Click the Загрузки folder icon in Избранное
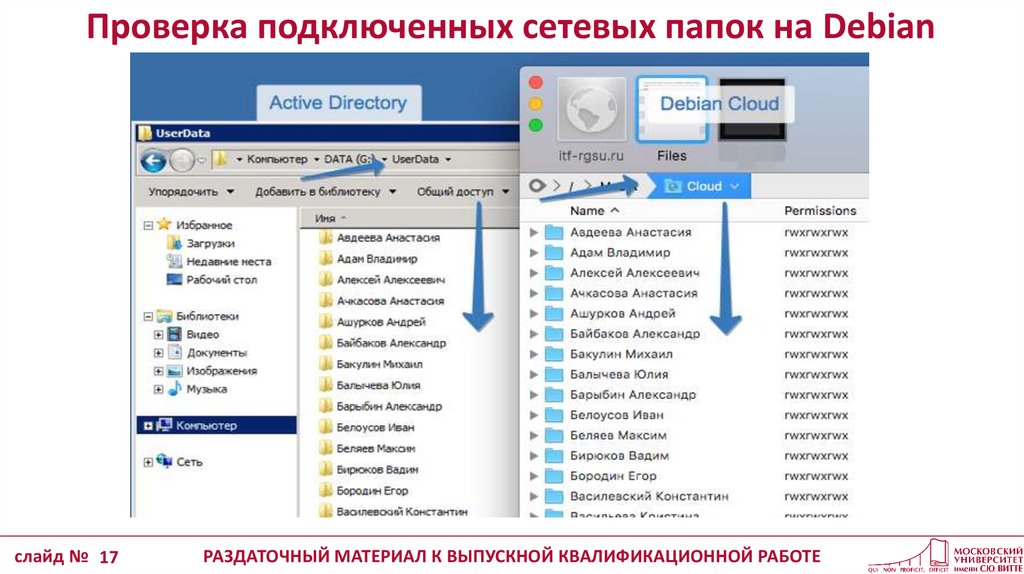Viewport: 1024px width, 574px height. pyautogui.click(x=175, y=243)
